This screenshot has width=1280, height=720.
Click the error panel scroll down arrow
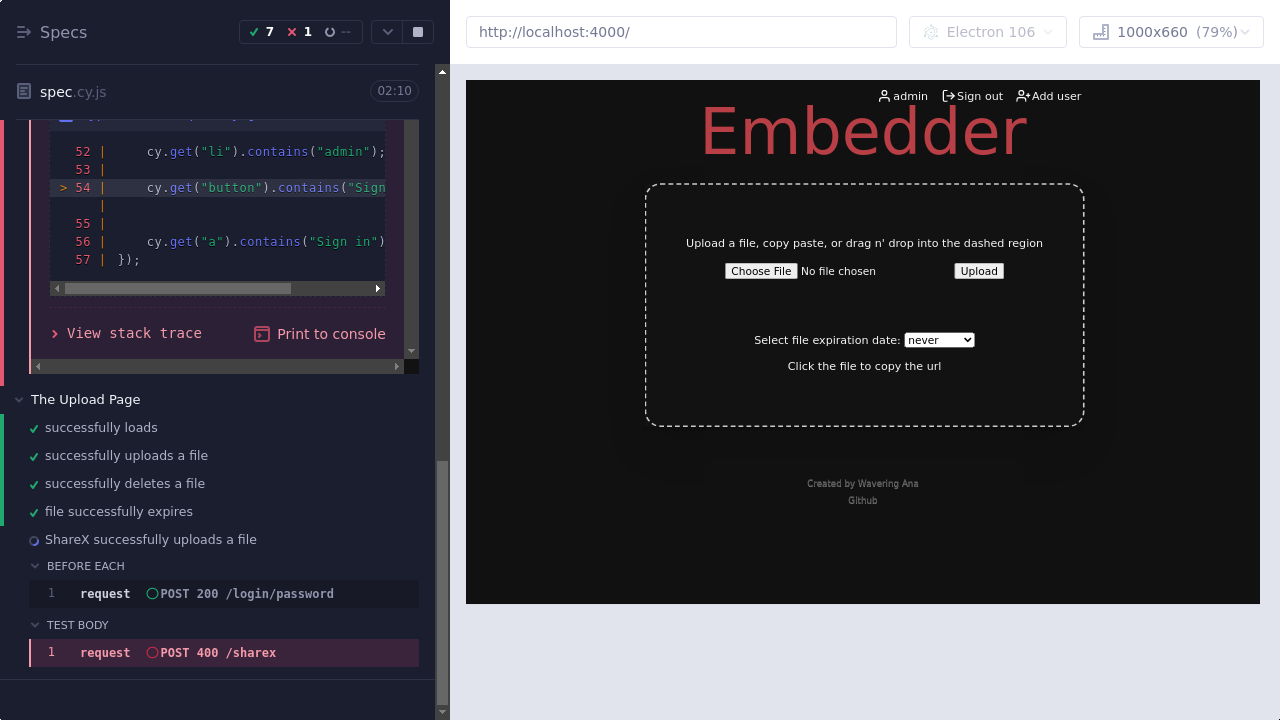pos(411,352)
